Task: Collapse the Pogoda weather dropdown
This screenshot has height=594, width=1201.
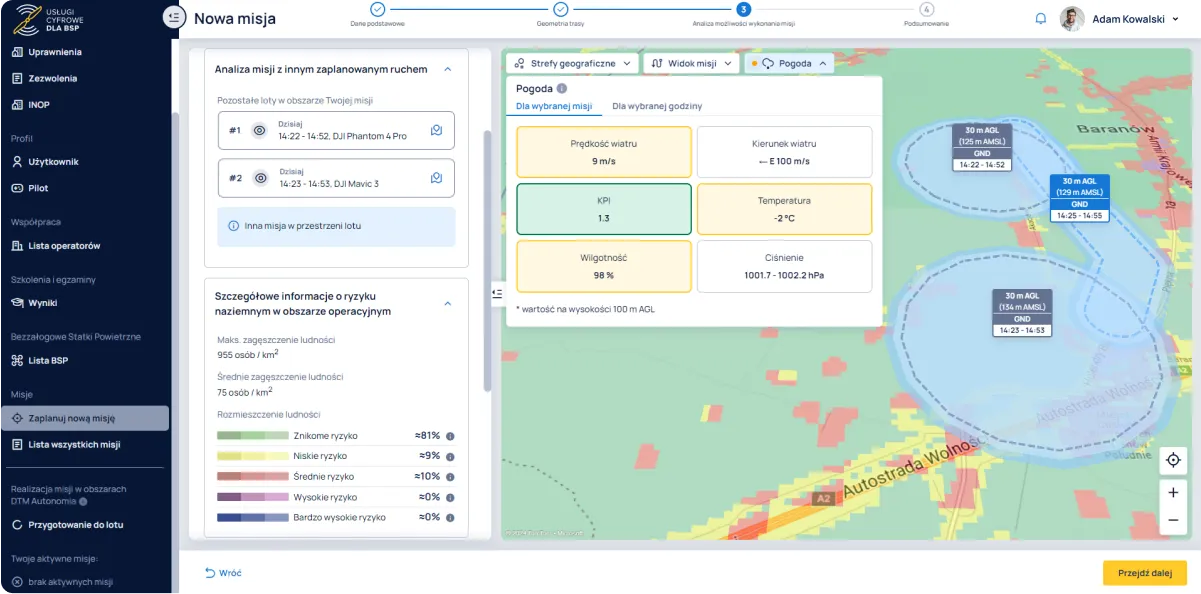Action: point(789,63)
